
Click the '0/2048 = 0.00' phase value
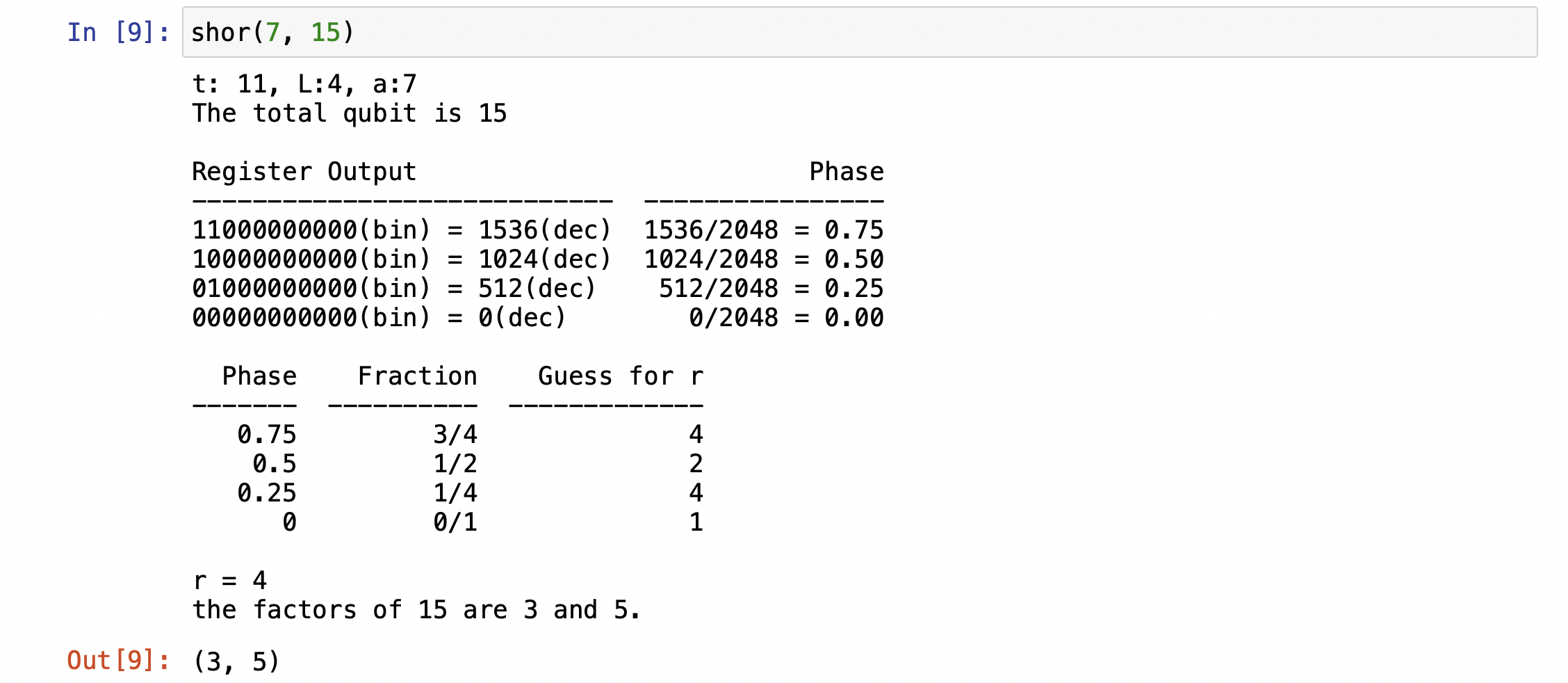point(785,318)
